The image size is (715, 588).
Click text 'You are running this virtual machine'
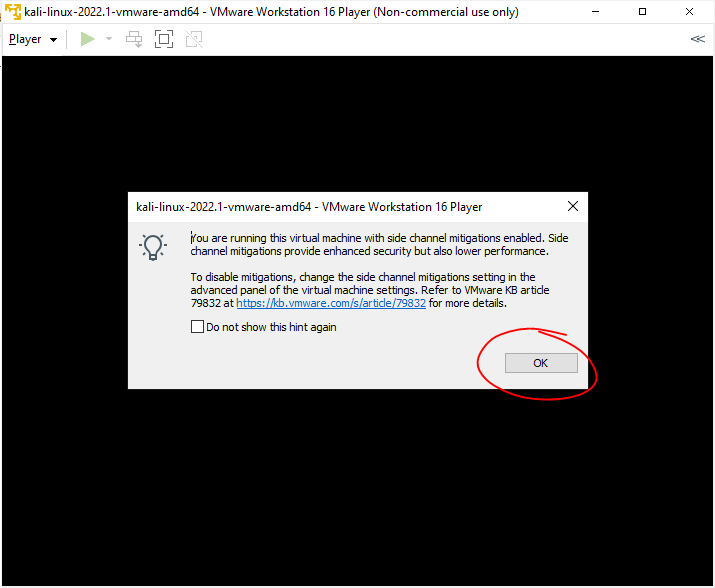pyautogui.click(x=276, y=238)
